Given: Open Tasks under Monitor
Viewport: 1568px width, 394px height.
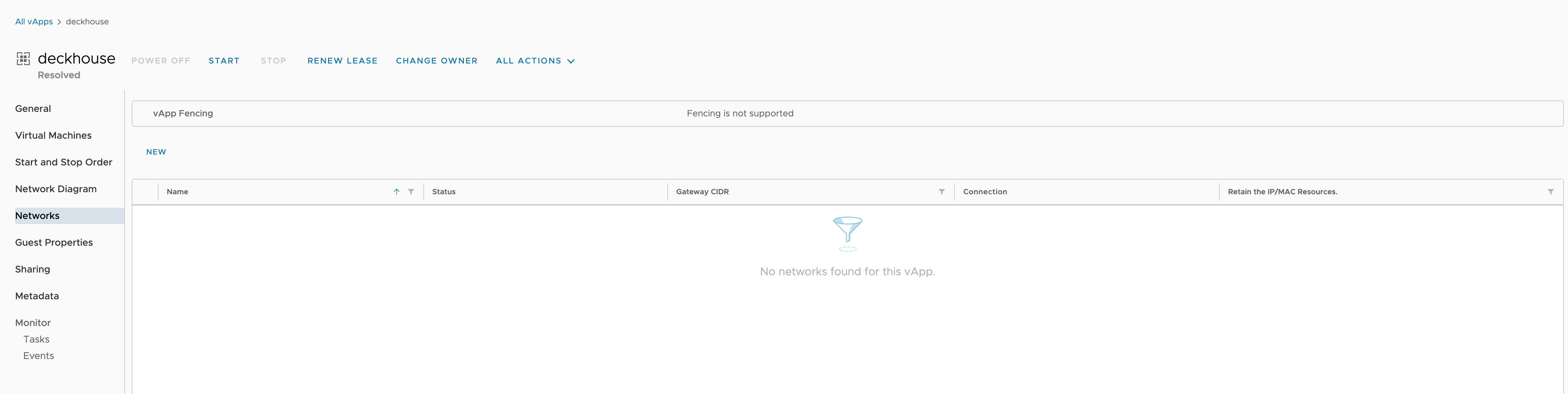Looking at the screenshot, I should (x=36, y=339).
